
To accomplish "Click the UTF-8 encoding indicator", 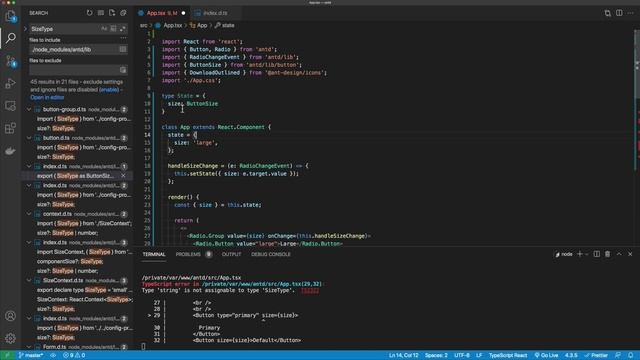I will coord(462,355).
